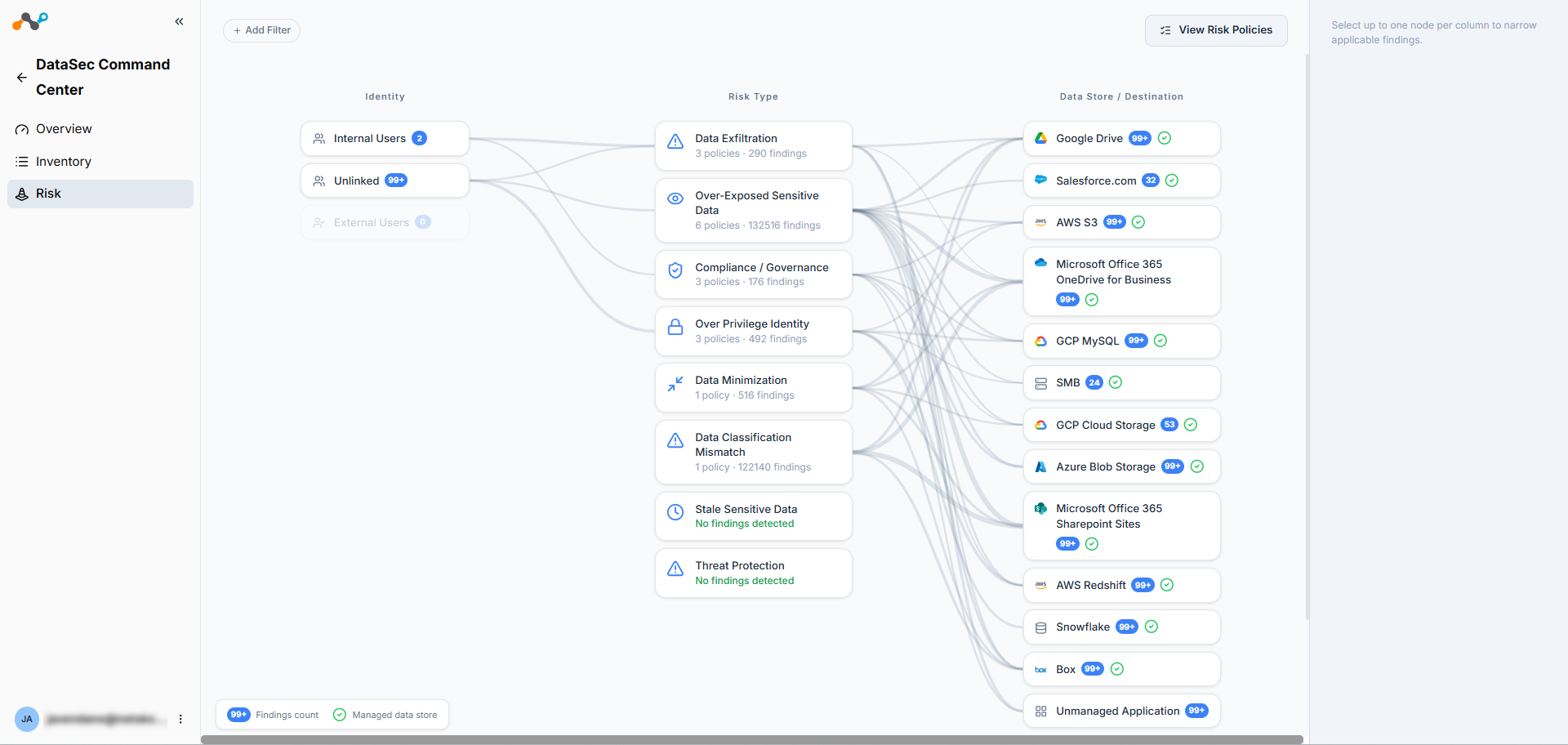Viewport: 1568px width, 745px height.
Task: Select Data Minimization risk card
Action: (x=753, y=388)
